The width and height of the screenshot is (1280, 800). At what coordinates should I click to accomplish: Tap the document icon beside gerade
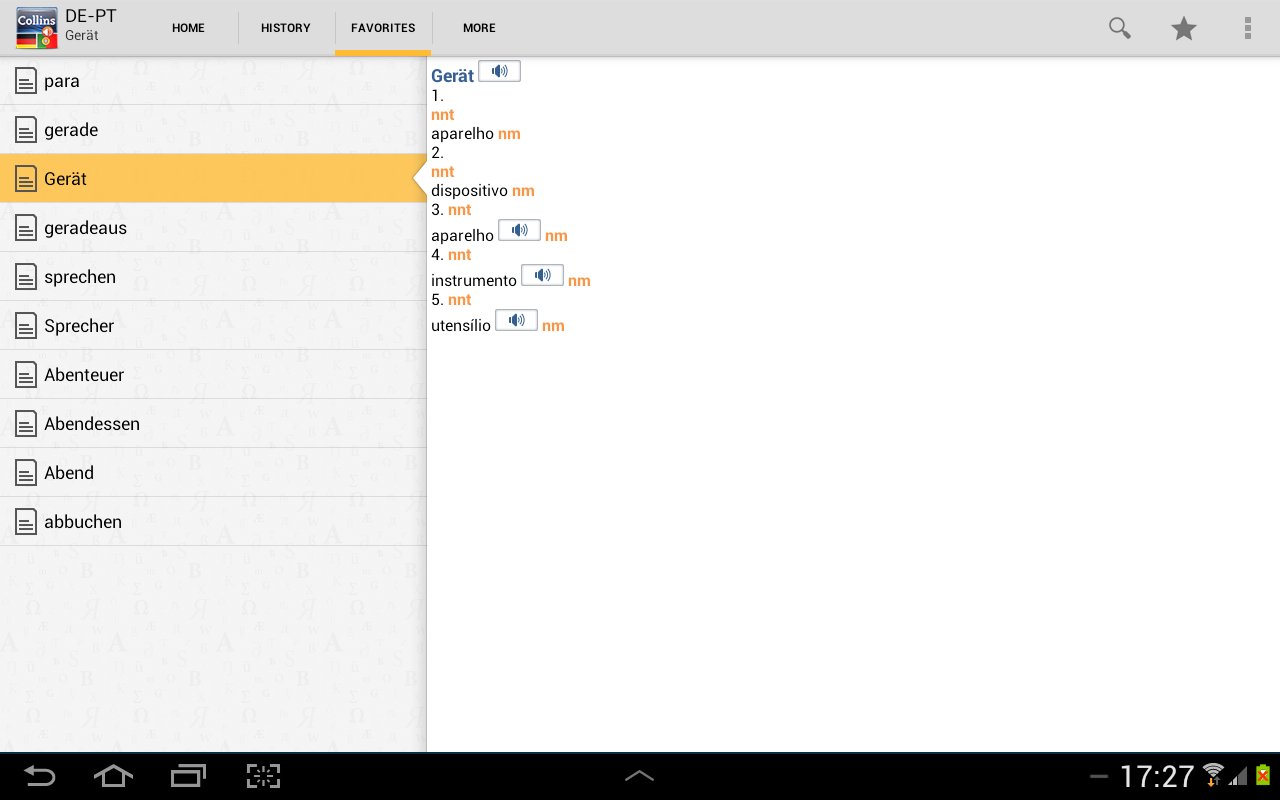point(25,130)
